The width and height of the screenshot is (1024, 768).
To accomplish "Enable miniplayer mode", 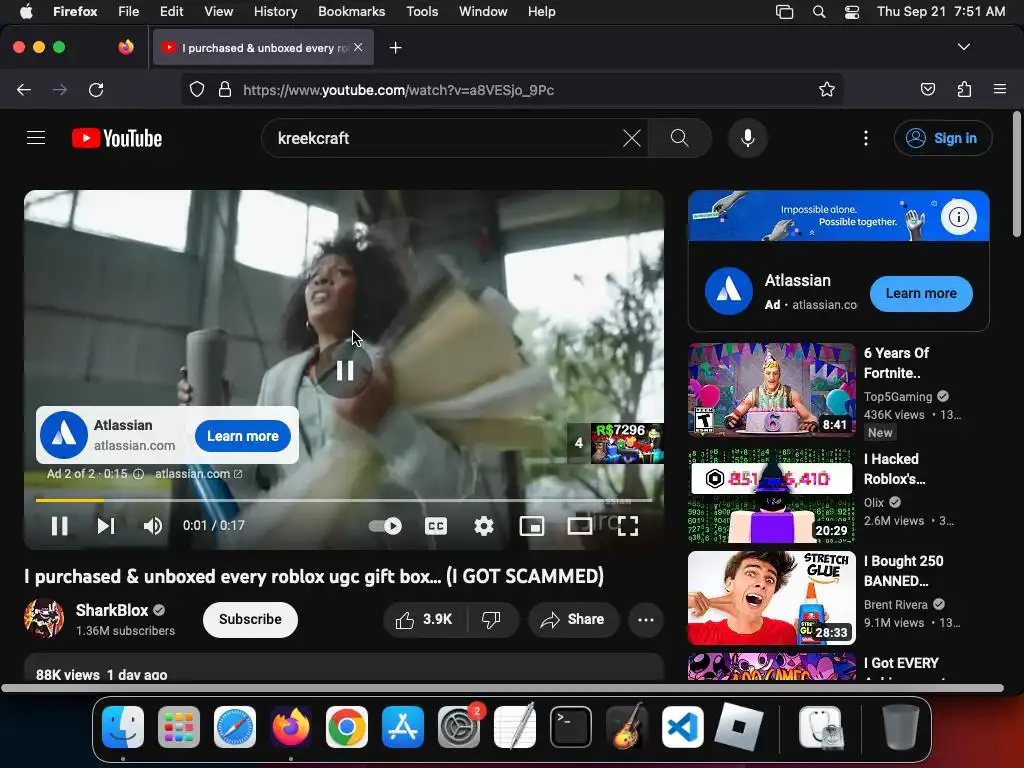I will point(532,526).
